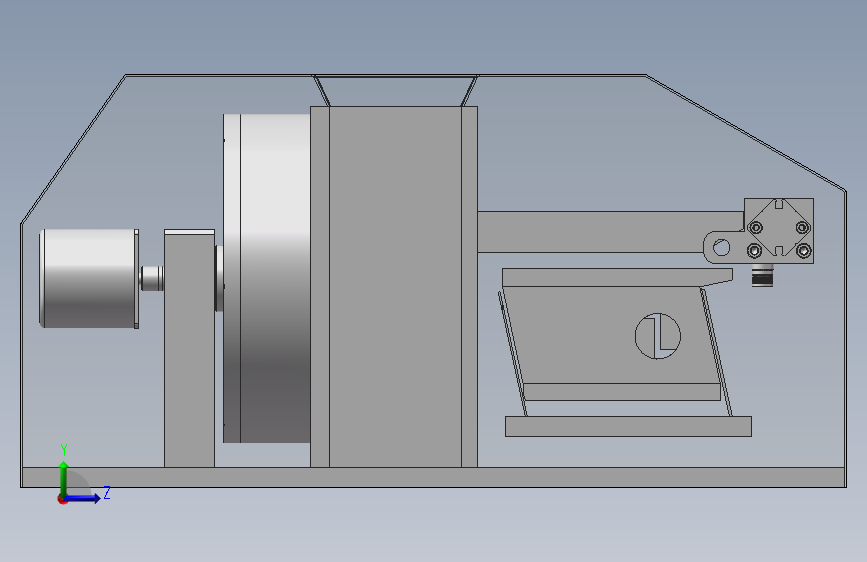This screenshot has width=867, height=562.
Task: Select the top-left bolt on mounting block
Action: 755,227
